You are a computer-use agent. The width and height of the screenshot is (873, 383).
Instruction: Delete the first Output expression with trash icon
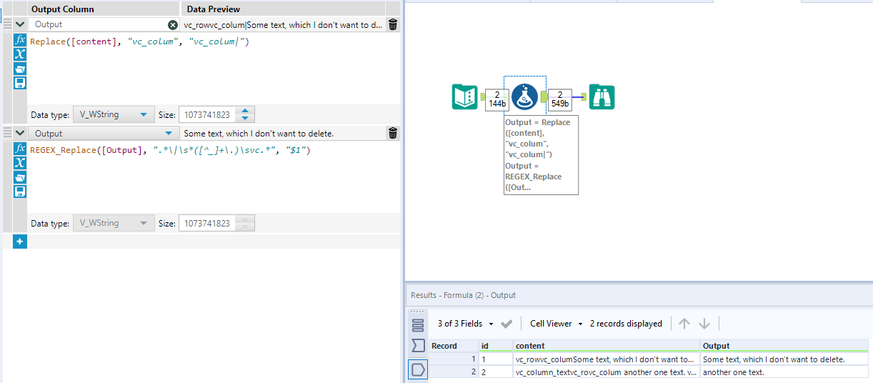(393, 24)
